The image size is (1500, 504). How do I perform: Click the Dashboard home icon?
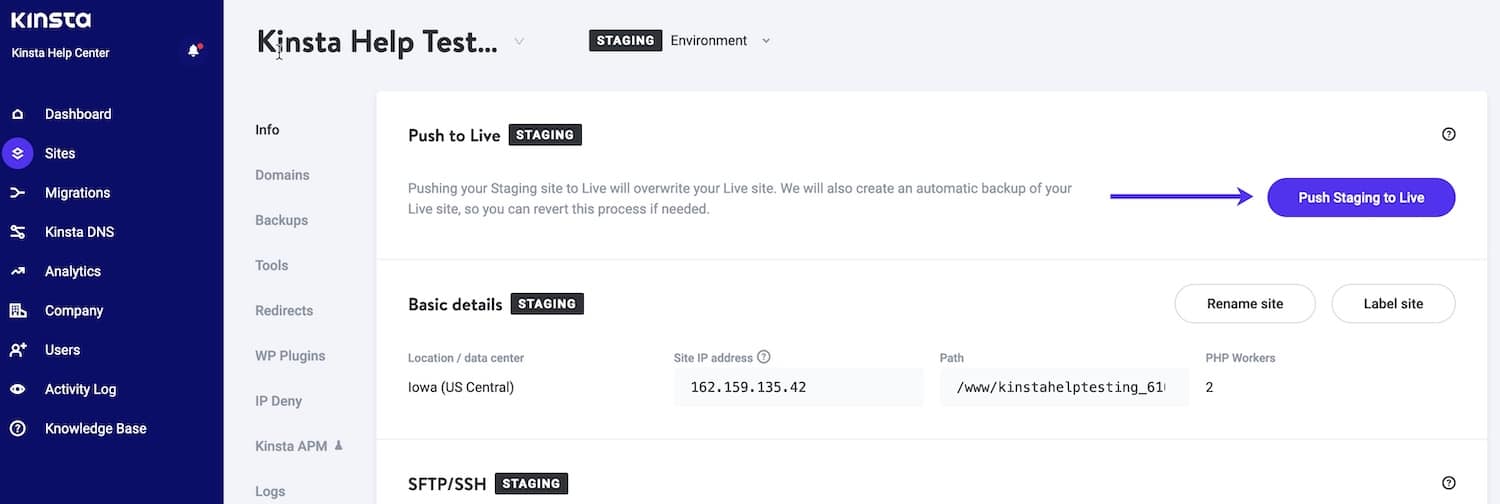(x=18, y=114)
